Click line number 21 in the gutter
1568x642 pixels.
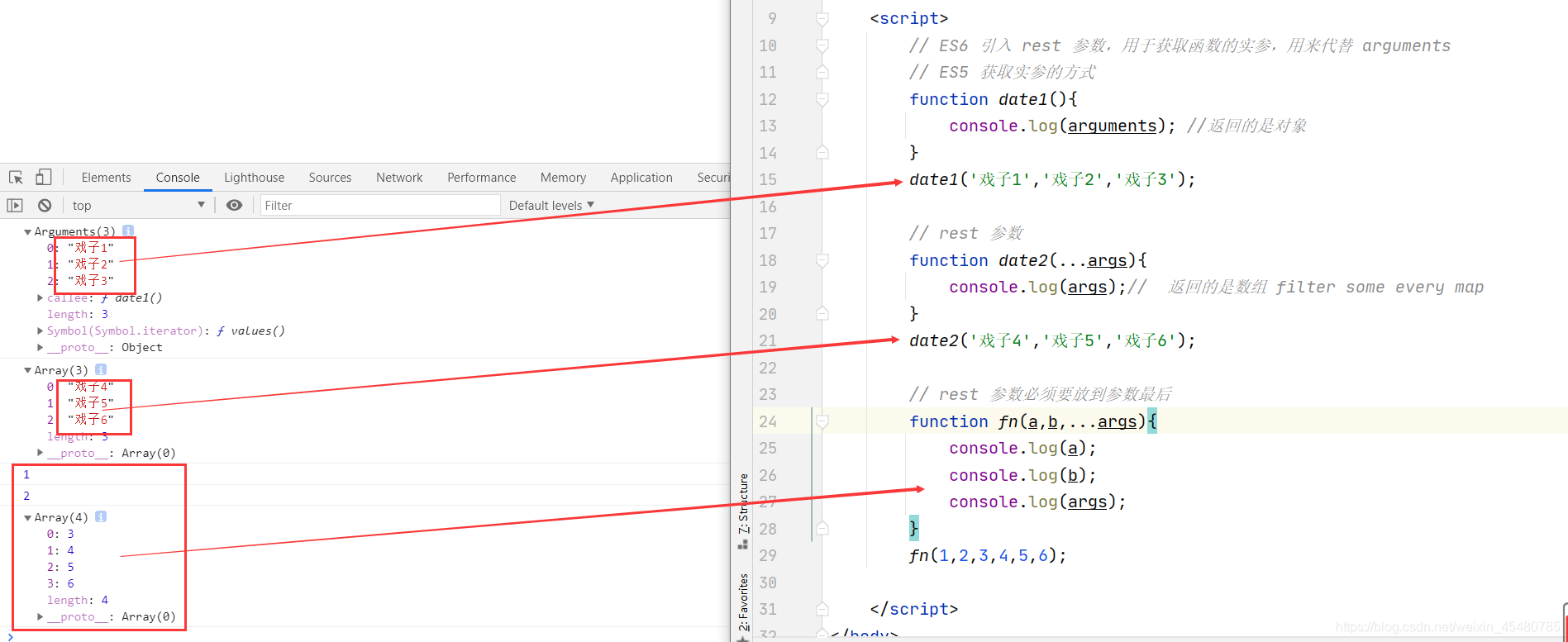click(768, 340)
